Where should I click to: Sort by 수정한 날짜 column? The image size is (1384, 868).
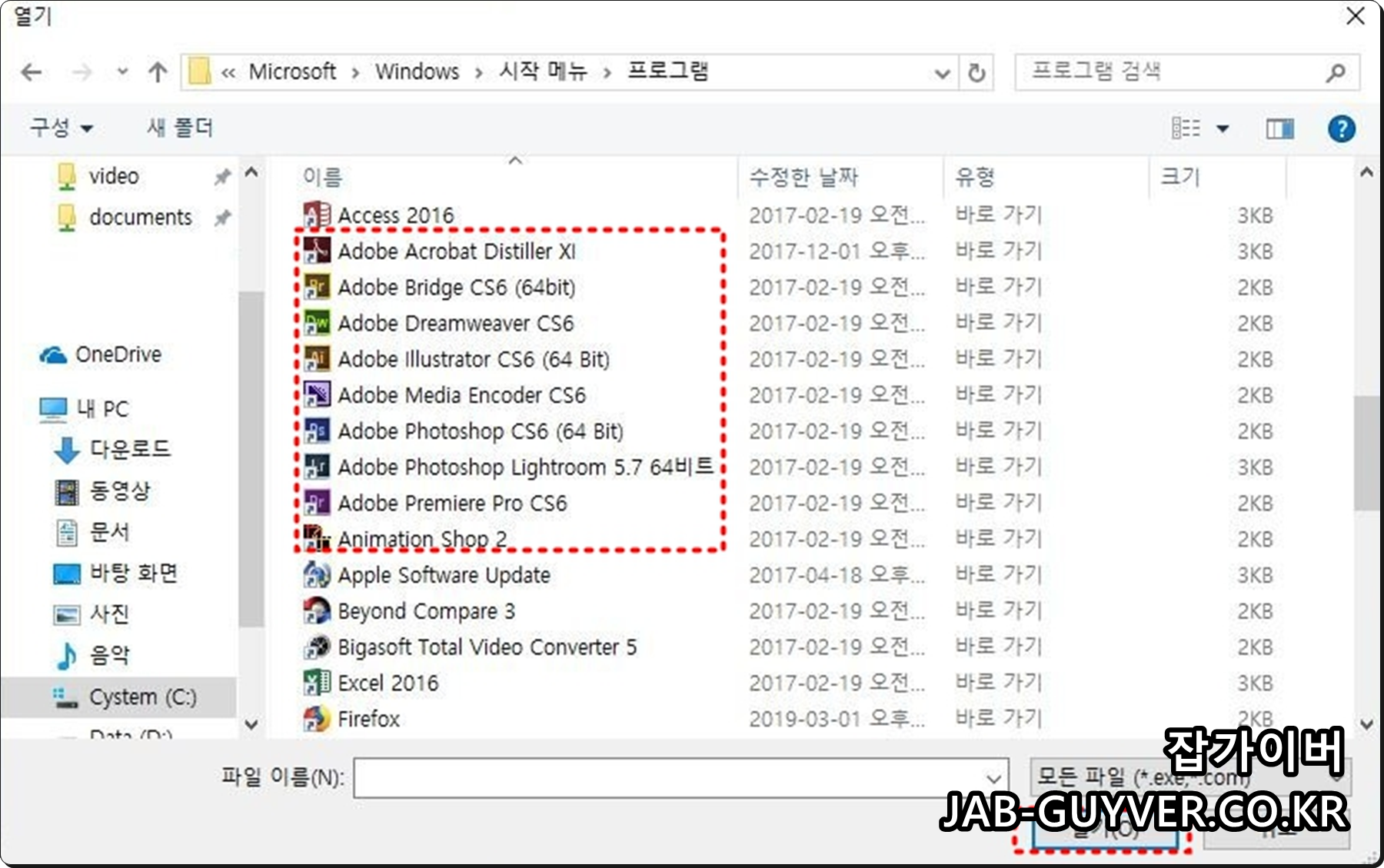coord(804,178)
